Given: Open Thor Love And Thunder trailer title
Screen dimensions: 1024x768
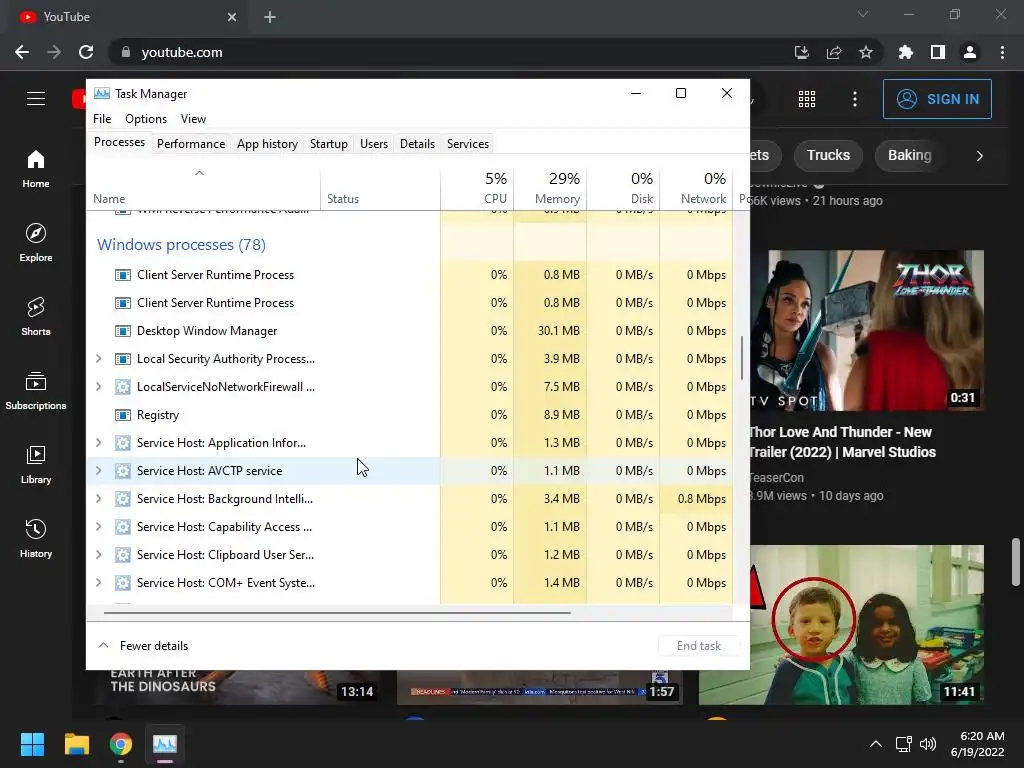Looking at the screenshot, I should click(842, 442).
